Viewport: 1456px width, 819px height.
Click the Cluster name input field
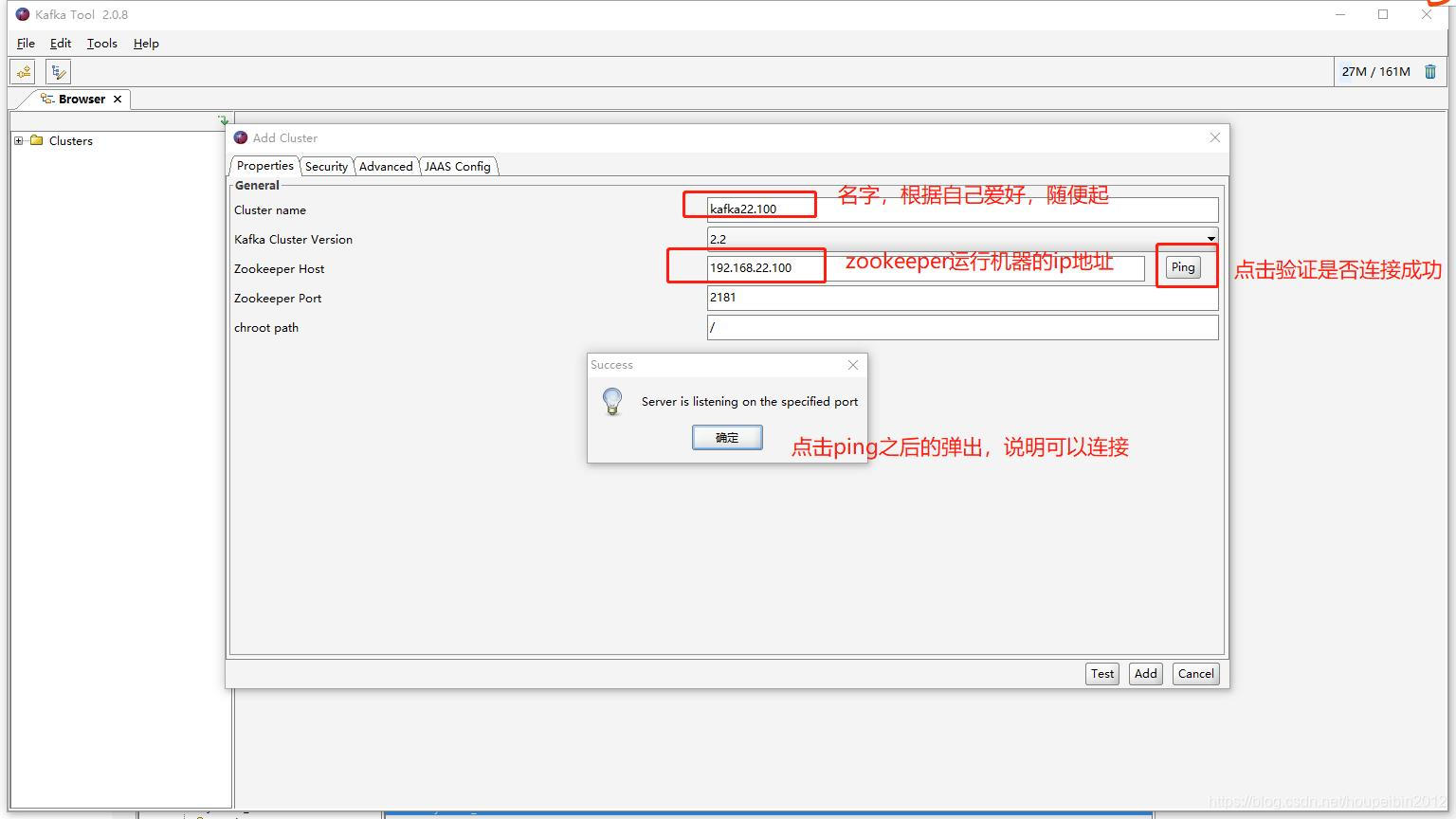pos(962,209)
